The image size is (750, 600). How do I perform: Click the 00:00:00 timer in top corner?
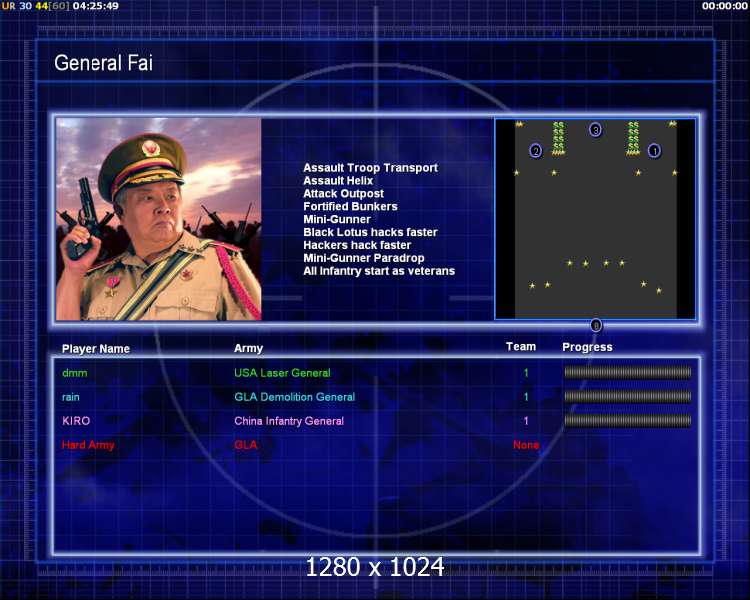724,6
